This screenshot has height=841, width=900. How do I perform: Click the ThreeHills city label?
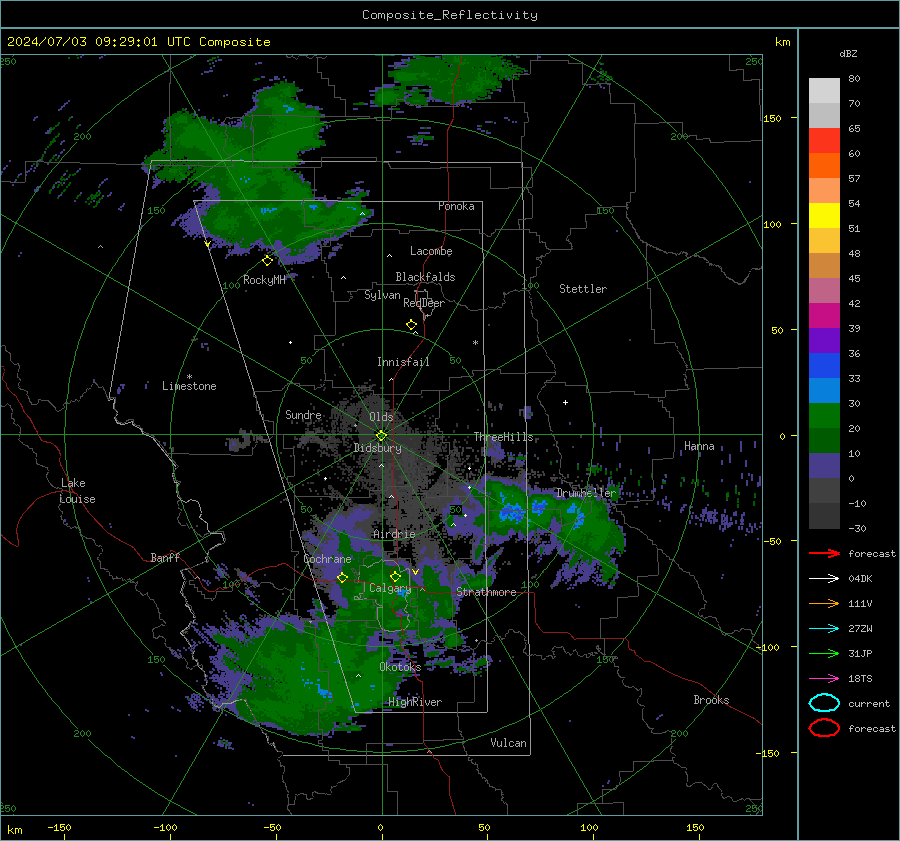pos(503,437)
